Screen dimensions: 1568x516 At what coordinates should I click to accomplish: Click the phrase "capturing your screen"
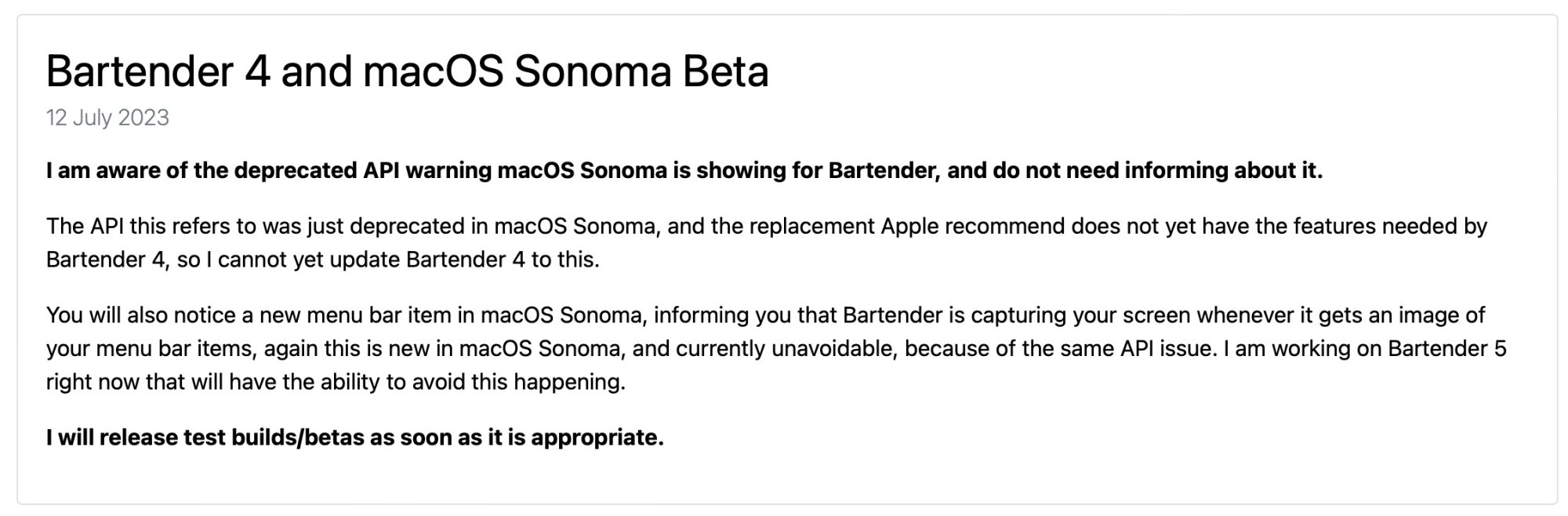1080,315
